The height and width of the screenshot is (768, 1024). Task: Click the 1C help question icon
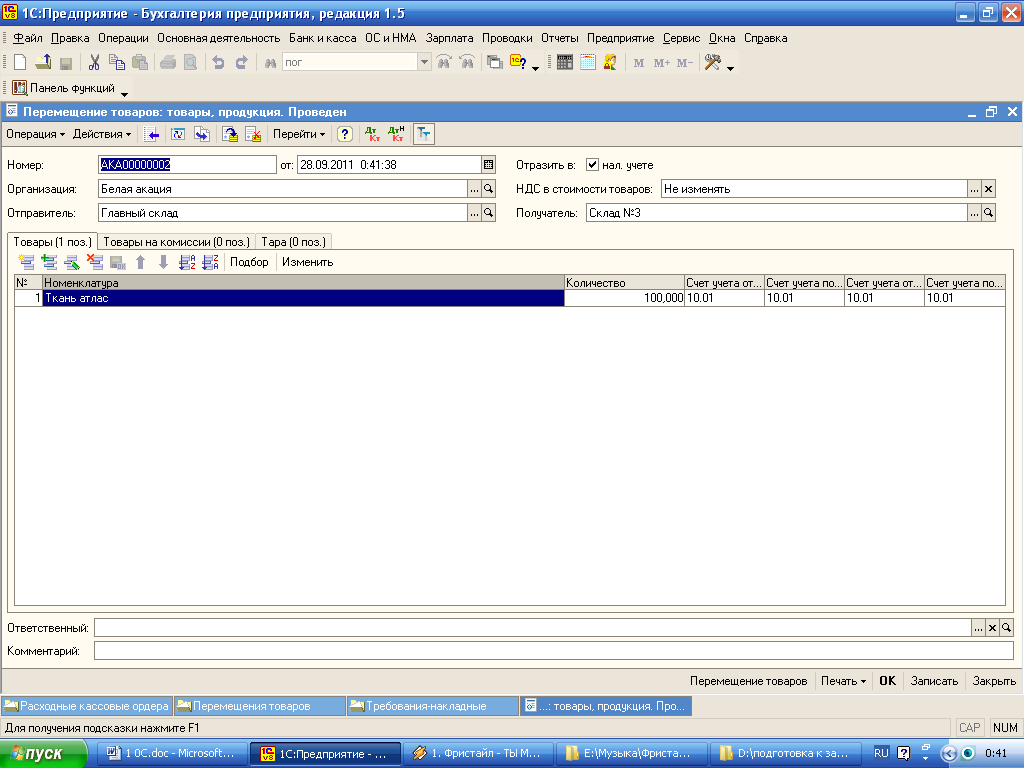(519, 63)
